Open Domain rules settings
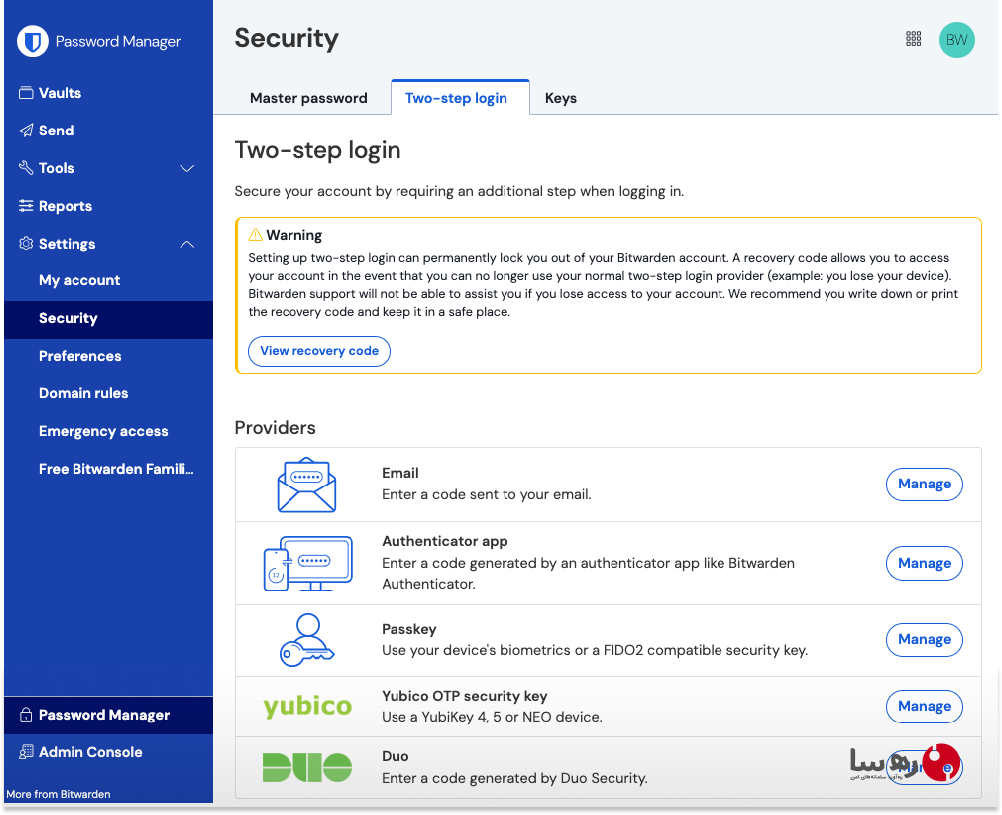Screen dimensions: 1002x815 pyautogui.click(x=84, y=393)
